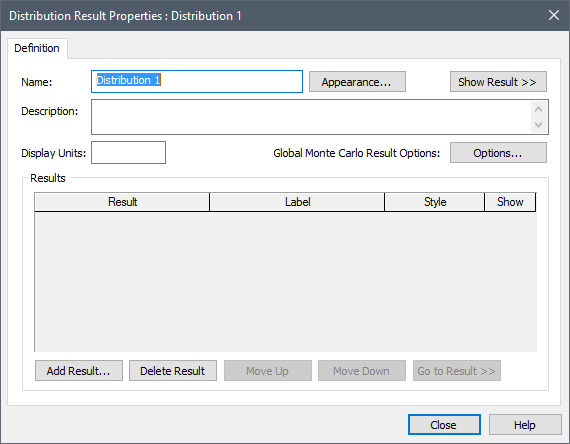The width and height of the screenshot is (570, 444).
Task: Click the Result column header
Action: (x=122, y=202)
